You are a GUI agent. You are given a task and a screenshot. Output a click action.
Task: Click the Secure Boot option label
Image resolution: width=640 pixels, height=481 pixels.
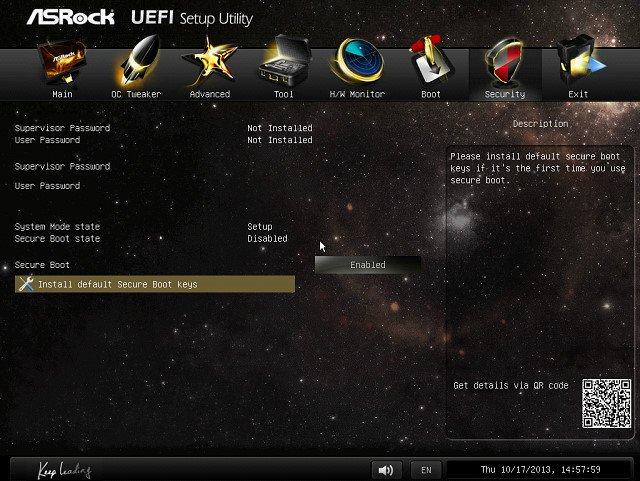(x=42, y=265)
